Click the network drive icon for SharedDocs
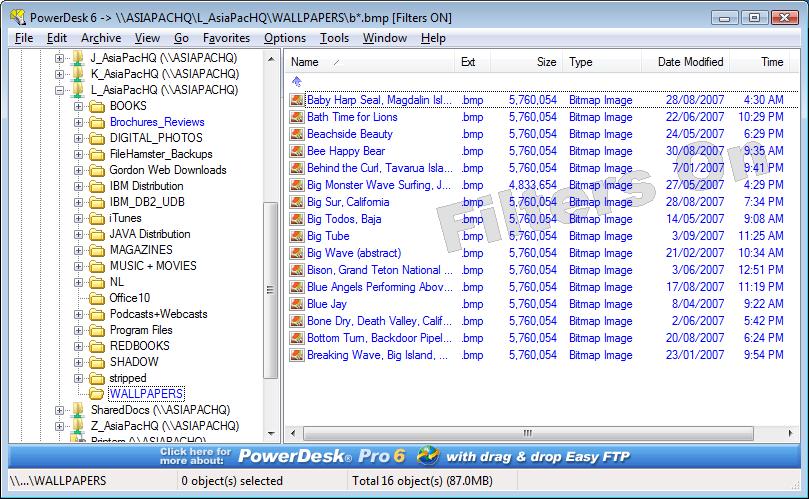809x499 pixels. click(x=77, y=410)
